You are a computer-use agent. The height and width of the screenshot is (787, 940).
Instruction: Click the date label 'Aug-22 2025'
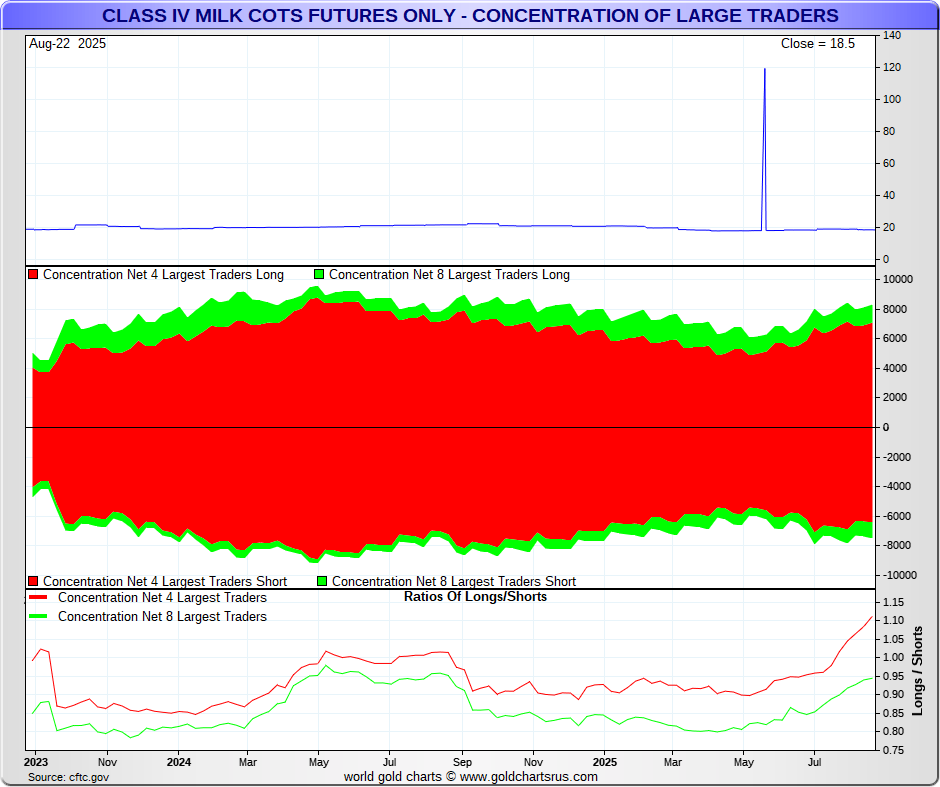67,44
